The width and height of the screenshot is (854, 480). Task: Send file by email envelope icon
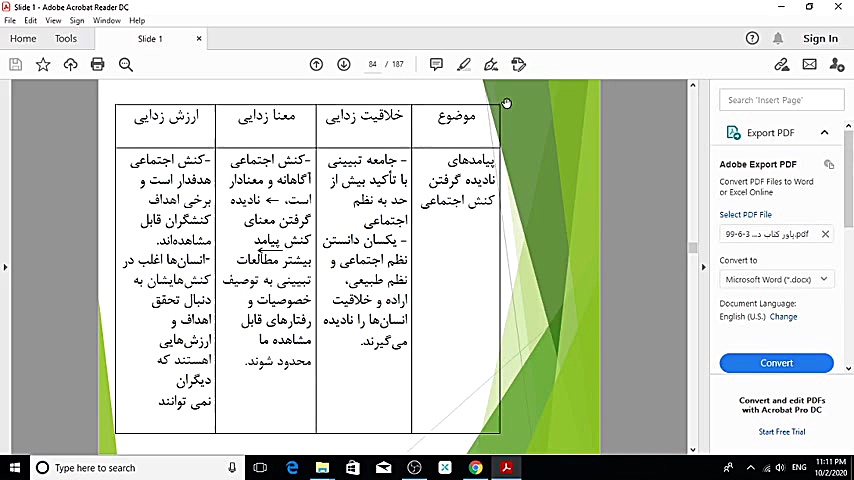pos(810,64)
